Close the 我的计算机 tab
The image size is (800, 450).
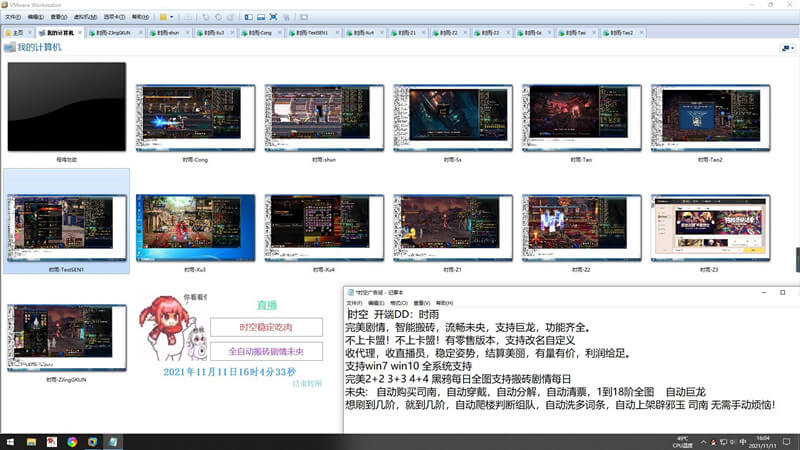[80, 33]
